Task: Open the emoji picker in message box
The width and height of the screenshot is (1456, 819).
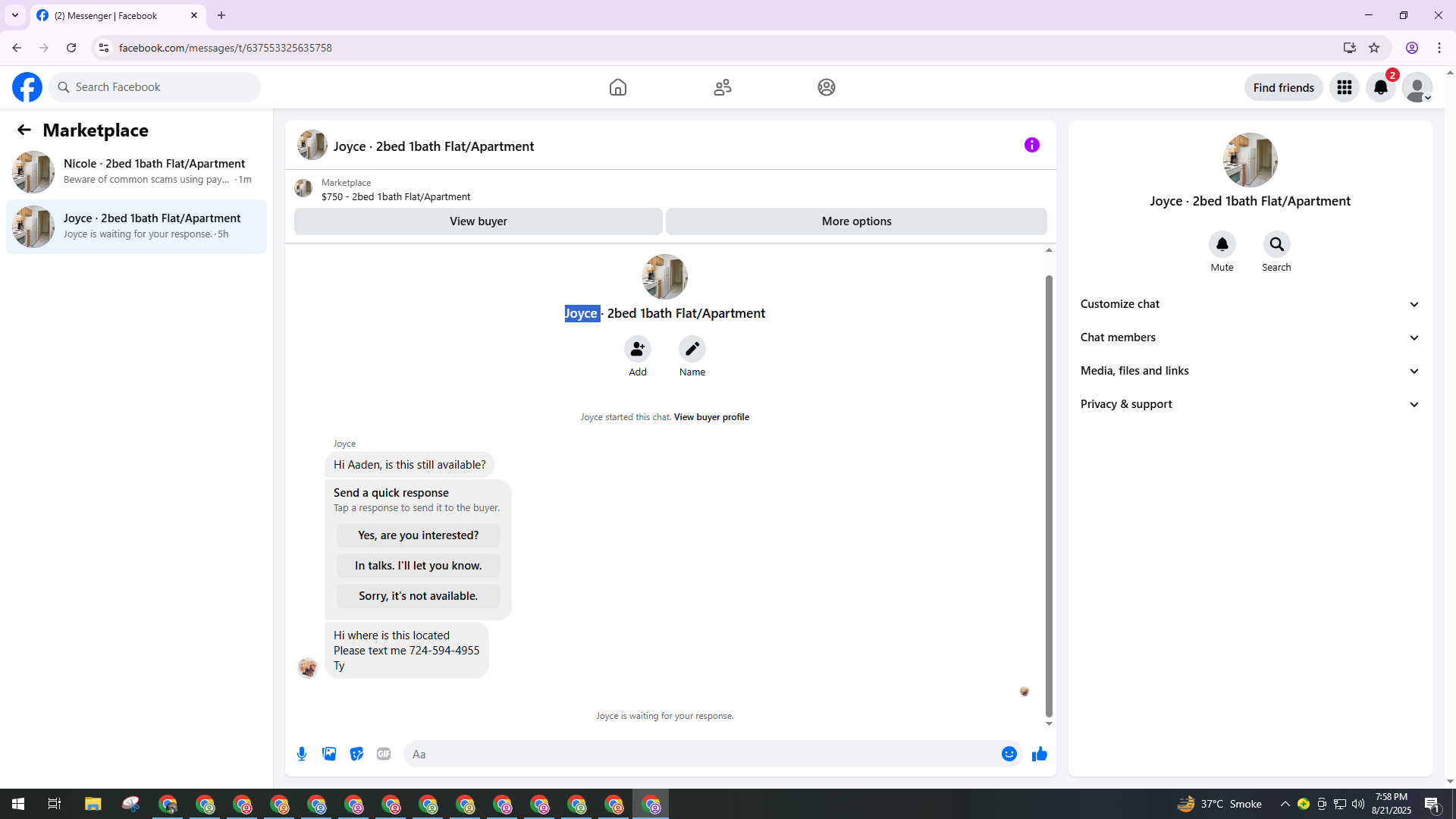Action: pyautogui.click(x=1009, y=754)
